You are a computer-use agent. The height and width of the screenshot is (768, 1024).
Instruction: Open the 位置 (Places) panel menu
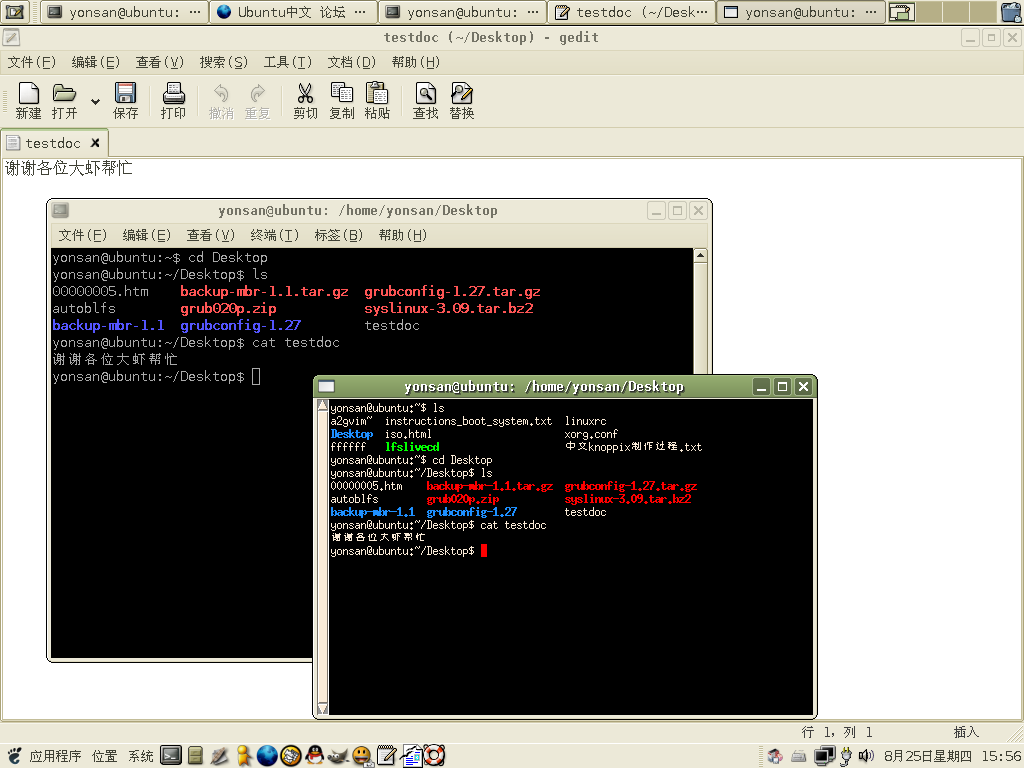point(104,756)
